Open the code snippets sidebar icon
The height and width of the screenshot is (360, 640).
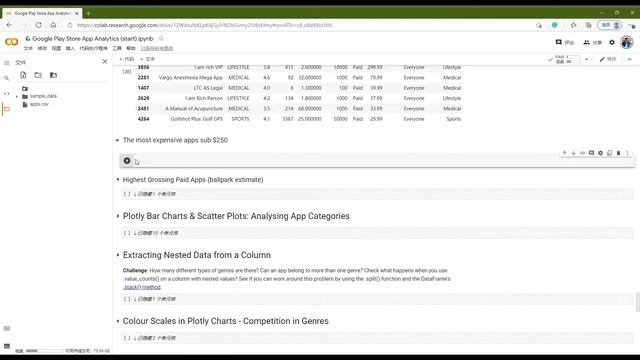pos(7,93)
